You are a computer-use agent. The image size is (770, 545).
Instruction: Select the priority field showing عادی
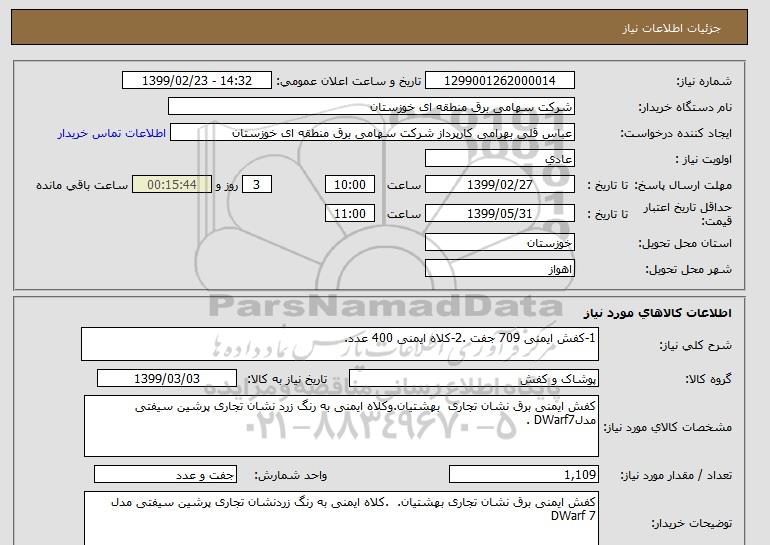(501, 158)
